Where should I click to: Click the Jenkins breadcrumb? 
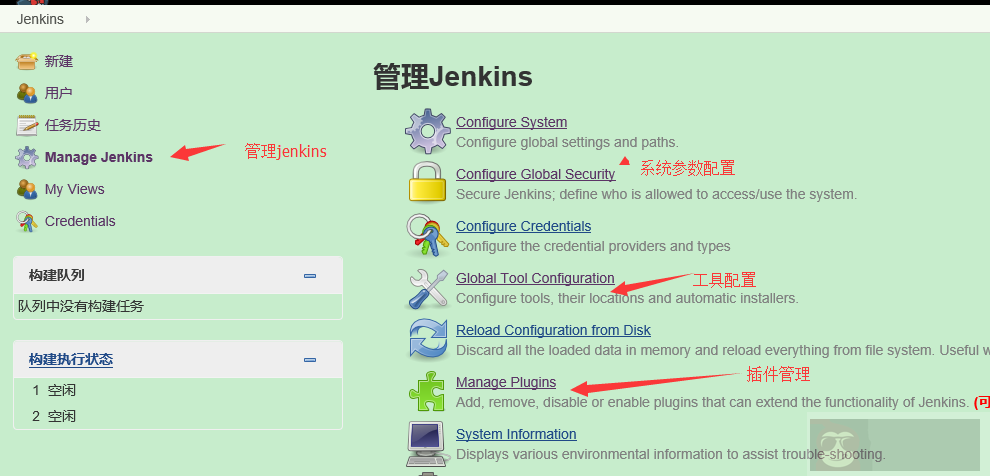click(x=40, y=19)
